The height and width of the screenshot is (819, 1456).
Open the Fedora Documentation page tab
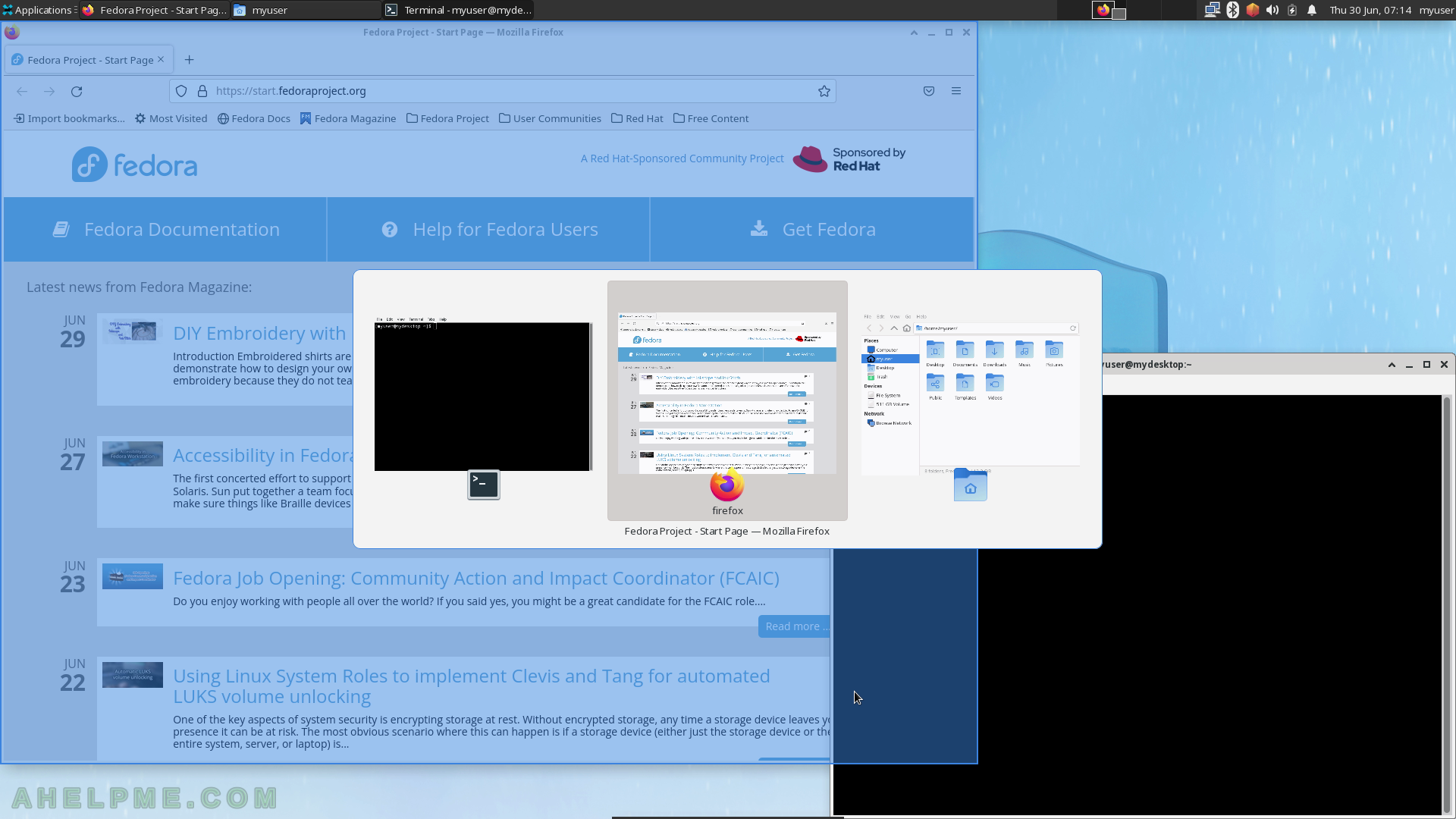tap(165, 229)
